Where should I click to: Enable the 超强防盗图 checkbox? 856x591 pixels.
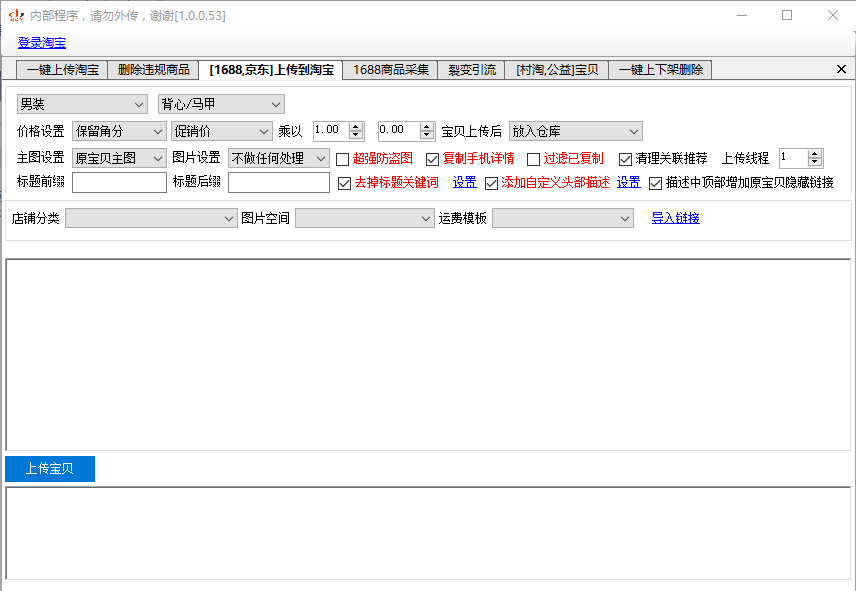(343, 159)
